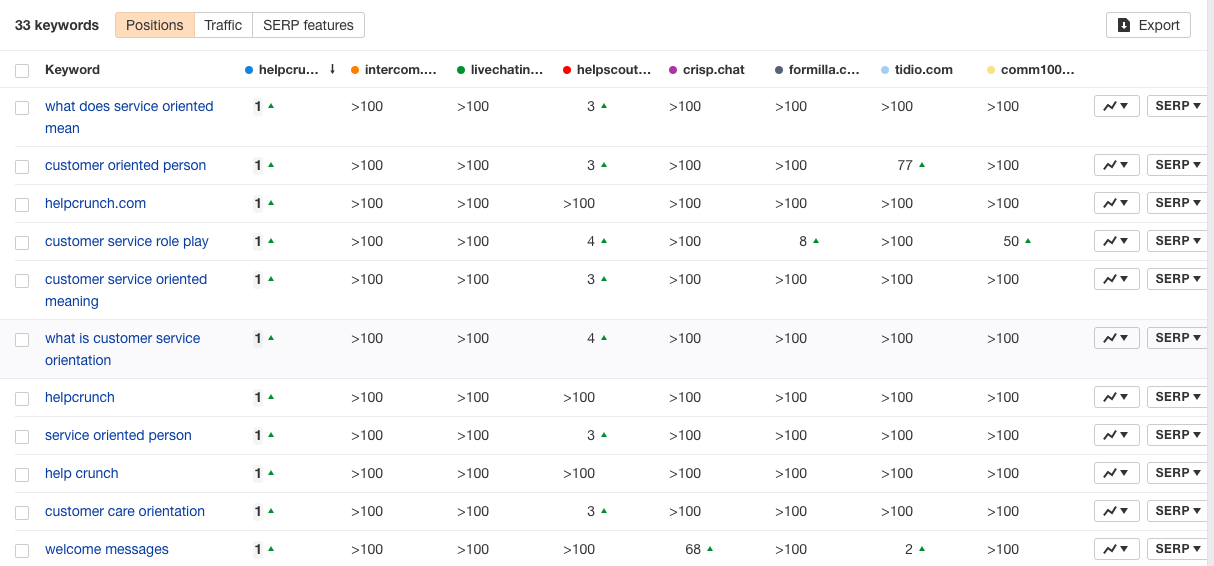Image resolution: width=1214 pixels, height=566 pixels.
Task: Open SERP dropdown for 'customer care orientation'
Action: click(x=1178, y=511)
